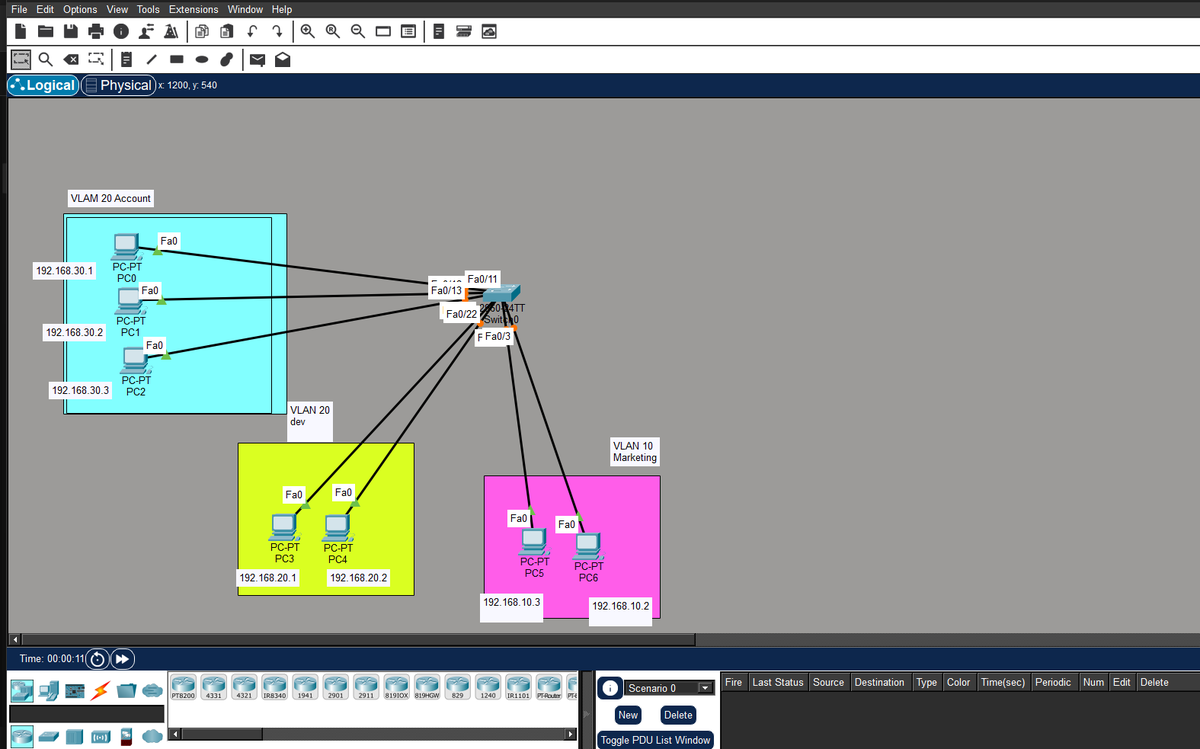The image size is (1200, 749).
Task: Activate the Select tool
Action: click(x=20, y=60)
